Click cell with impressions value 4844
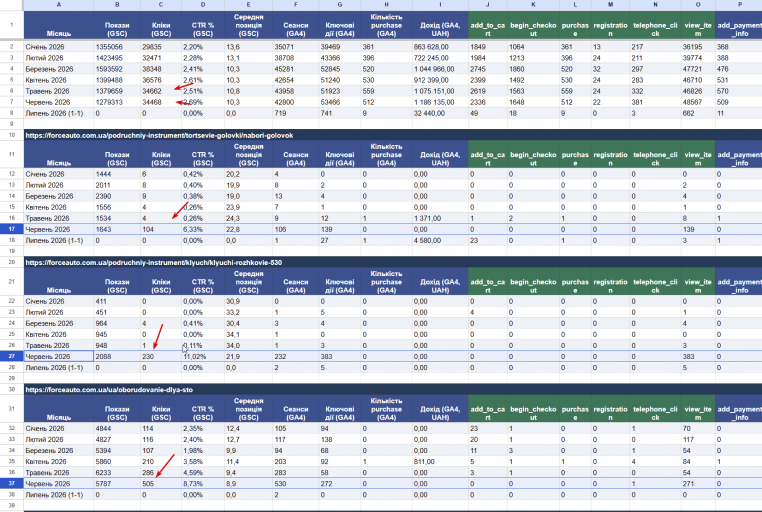 point(117,428)
